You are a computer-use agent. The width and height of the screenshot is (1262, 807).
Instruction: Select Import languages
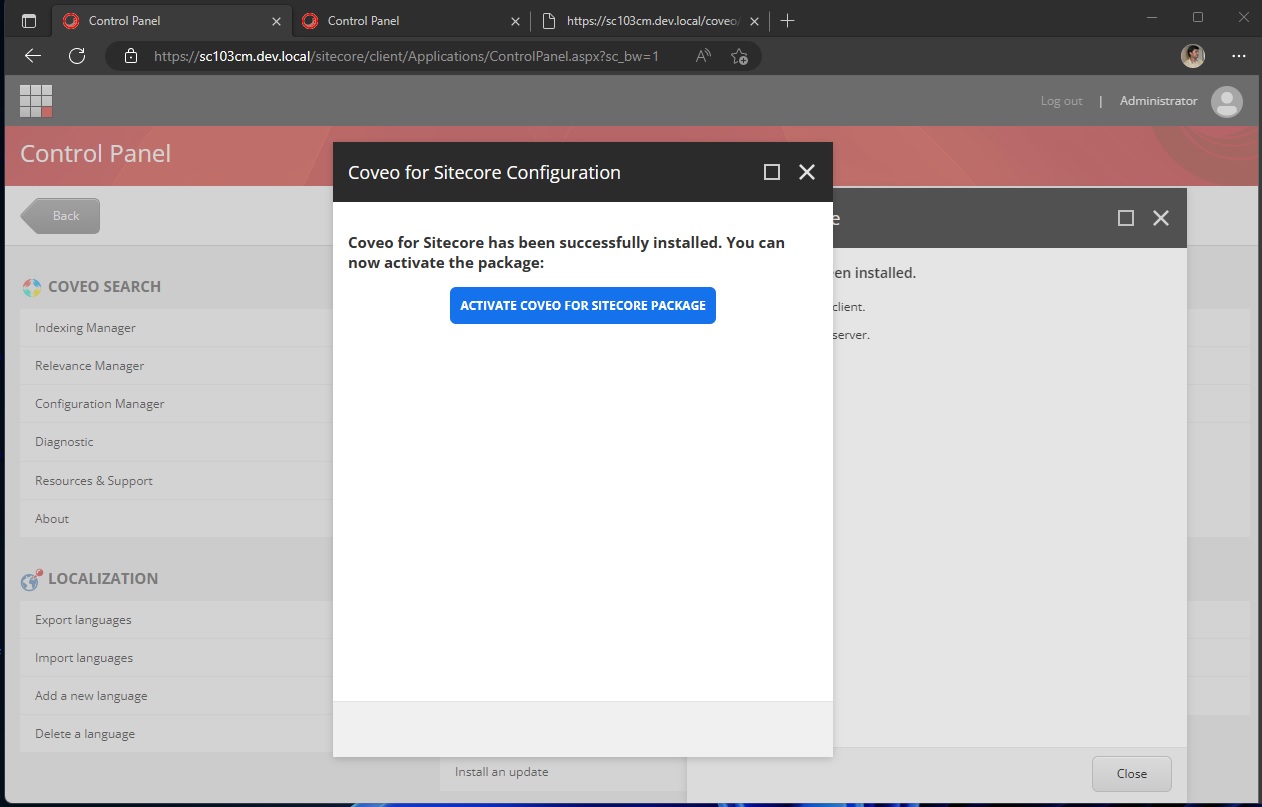[84, 658]
